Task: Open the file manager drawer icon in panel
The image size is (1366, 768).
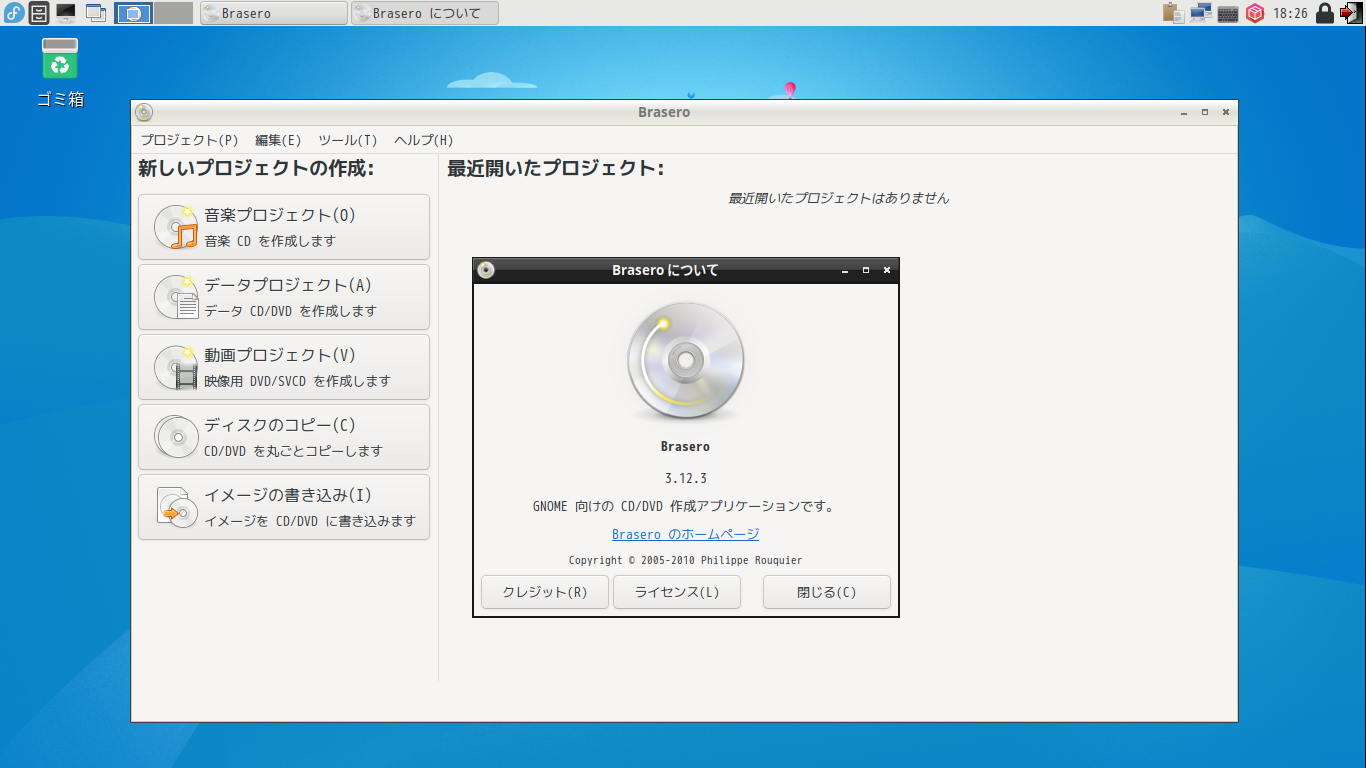Action: [x=39, y=13]
